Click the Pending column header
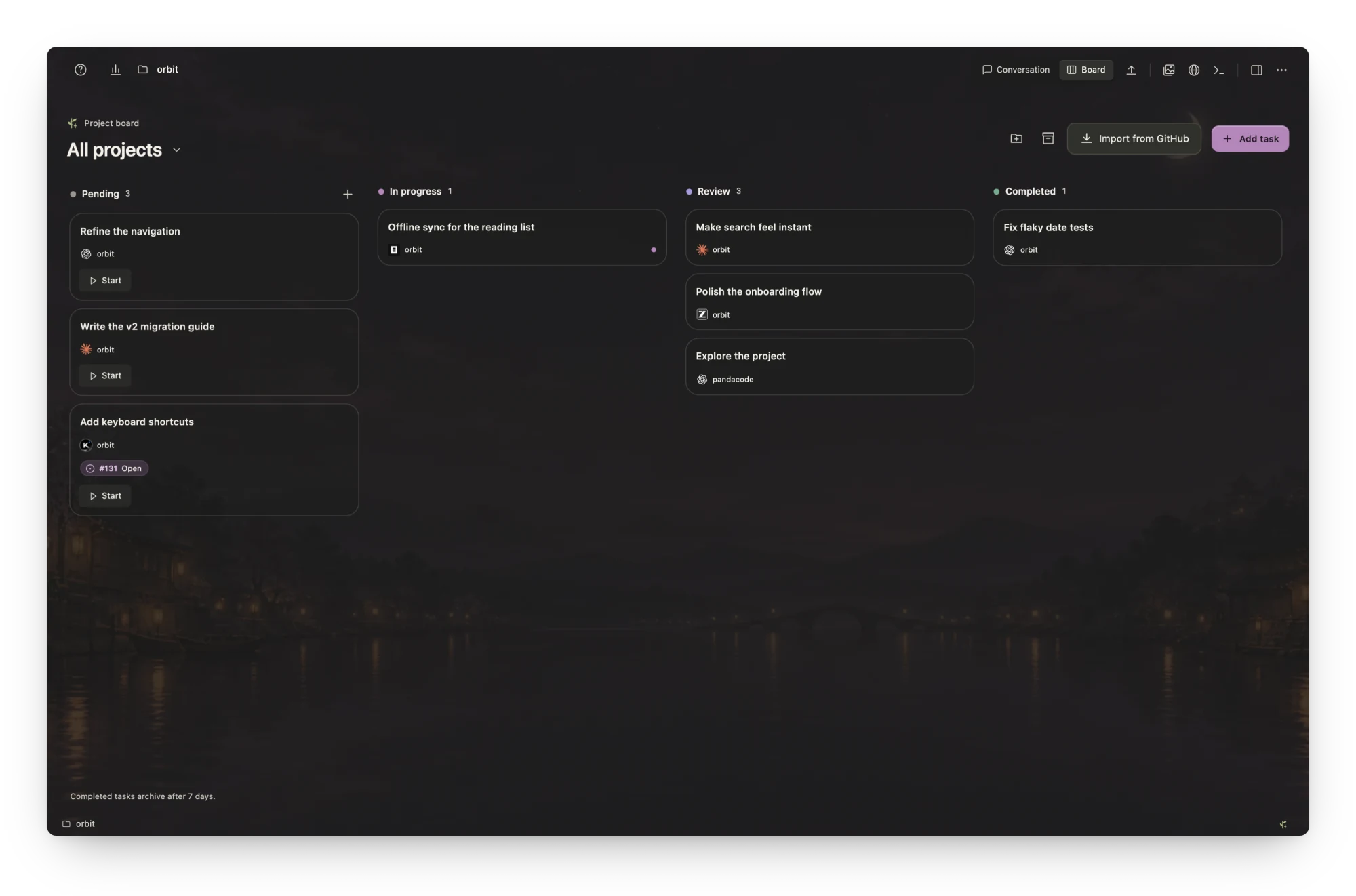The image size is (1356, 896). pyautogui.click(x=100, y=194)
